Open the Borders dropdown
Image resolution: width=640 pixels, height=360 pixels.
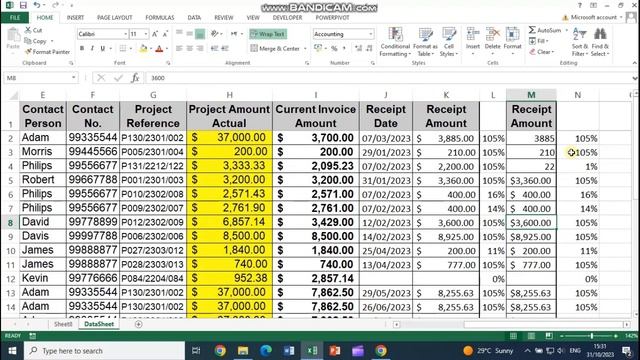(x=131, y=49)
